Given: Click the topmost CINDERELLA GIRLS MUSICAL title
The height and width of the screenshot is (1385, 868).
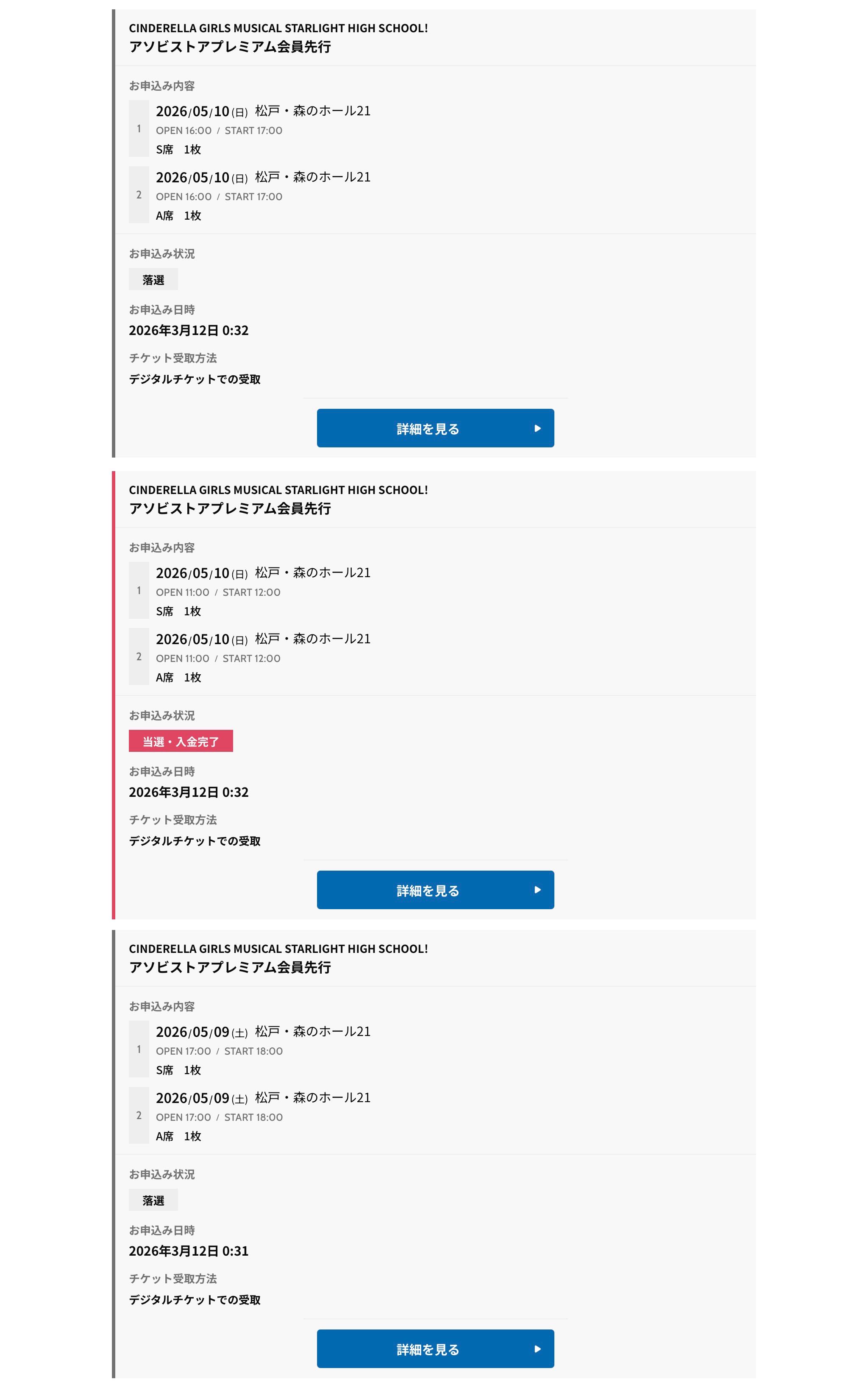Looking at the screenshot, I should pos(278,28).
